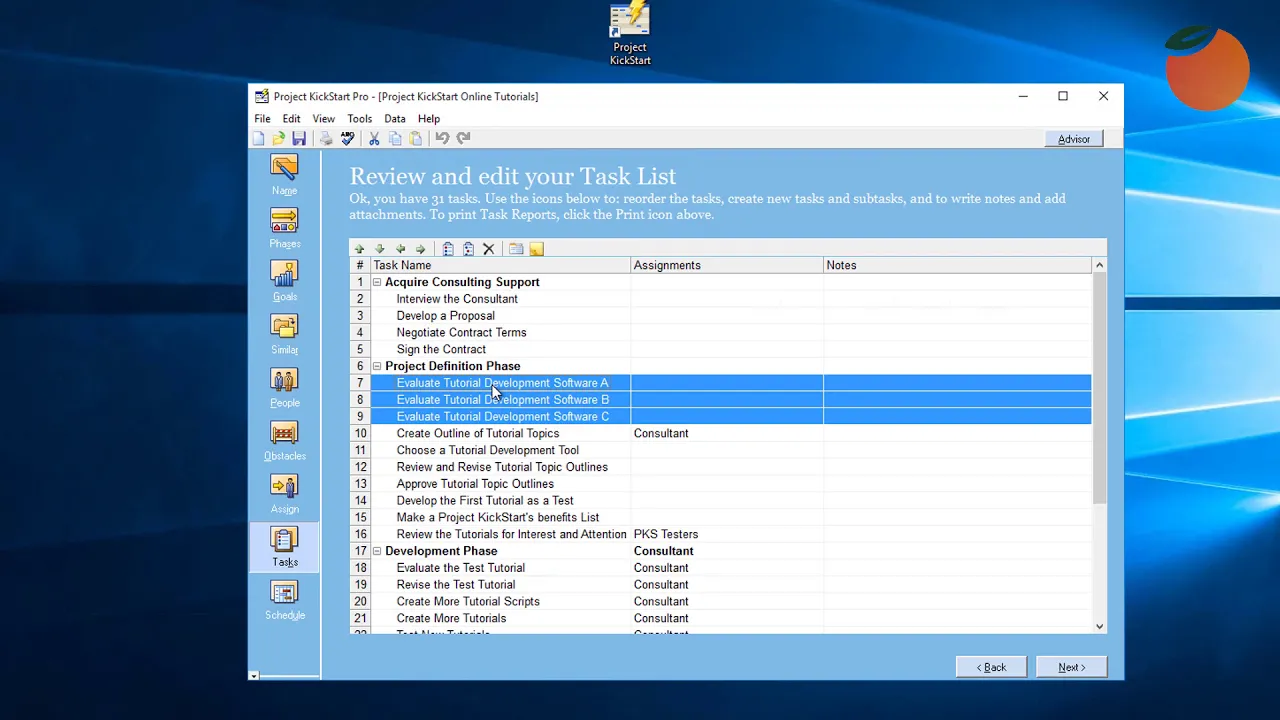Open Project KickStart desktop shortcut
The image size is (1280, 720).
point(630,34)
